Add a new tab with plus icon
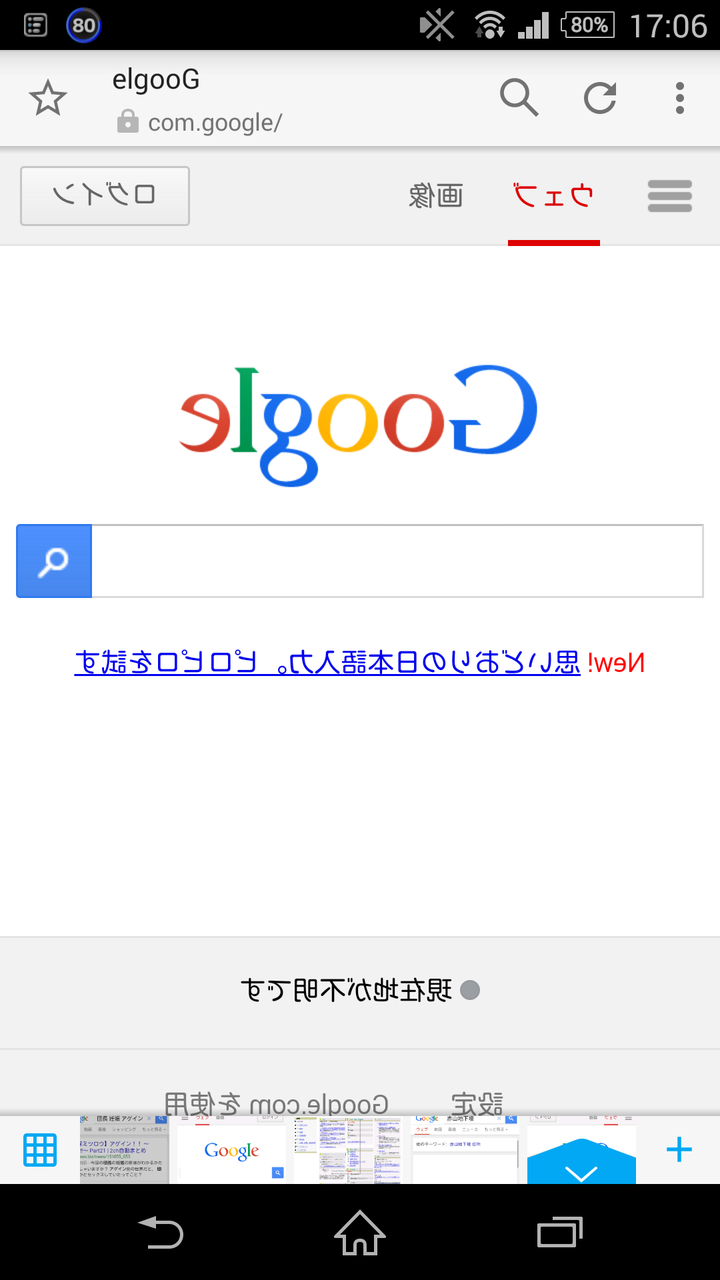This screenshot has height=1280, width=720. [679, 1150]
